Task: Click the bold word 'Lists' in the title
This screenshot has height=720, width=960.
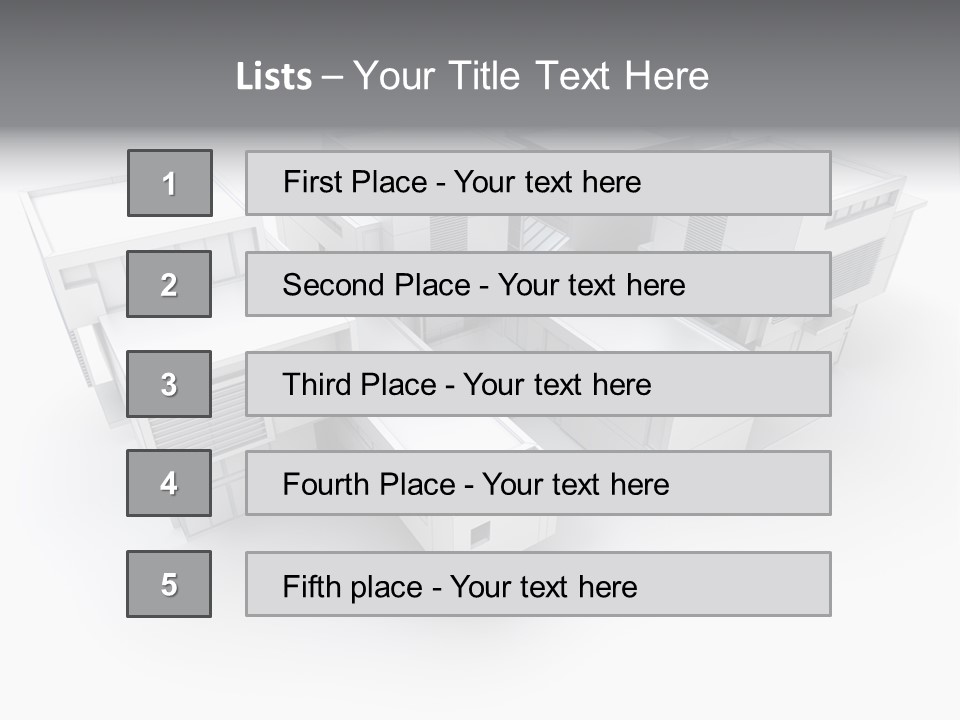Action: point(273,77)
